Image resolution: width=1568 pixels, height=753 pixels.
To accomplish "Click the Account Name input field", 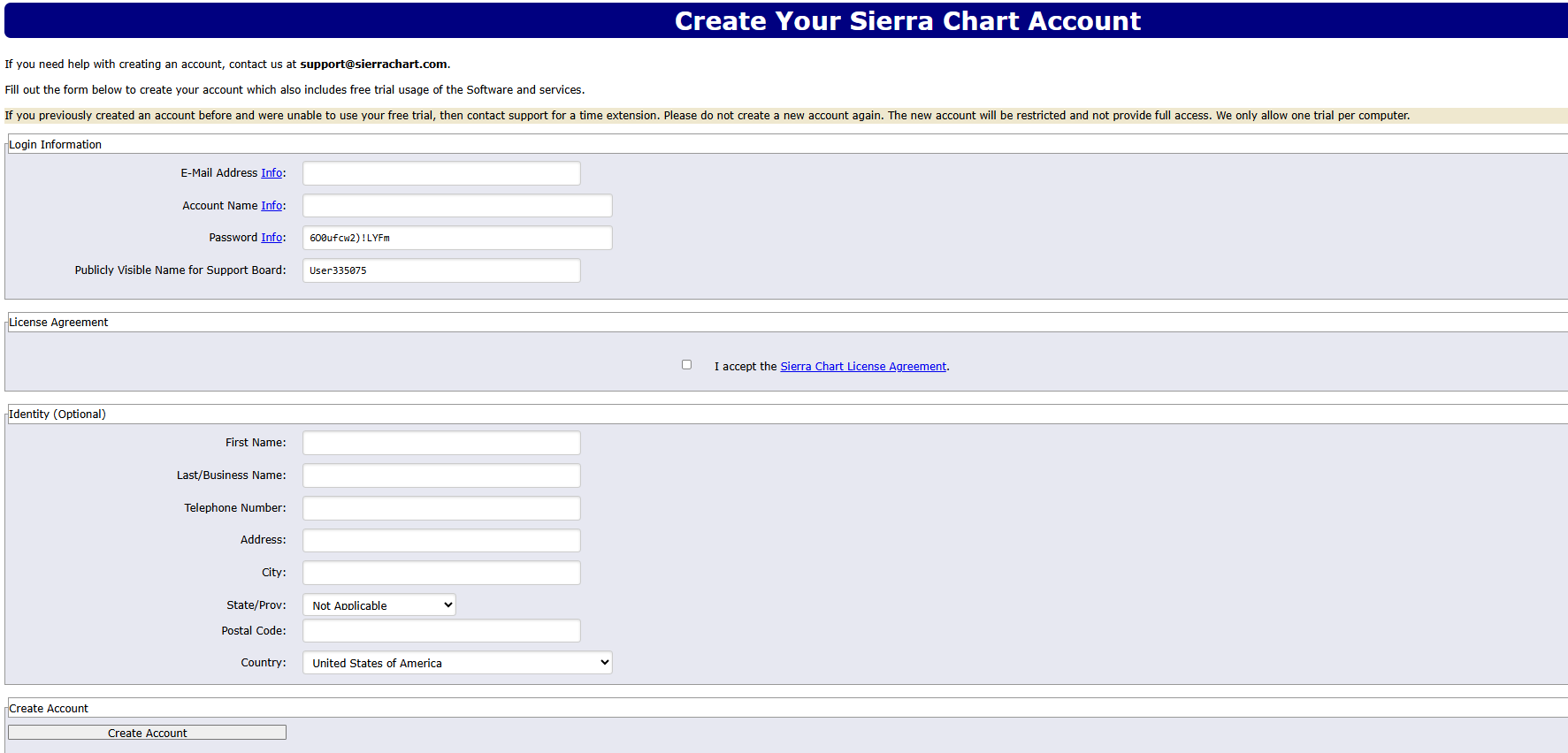I will tap(457, 206).
